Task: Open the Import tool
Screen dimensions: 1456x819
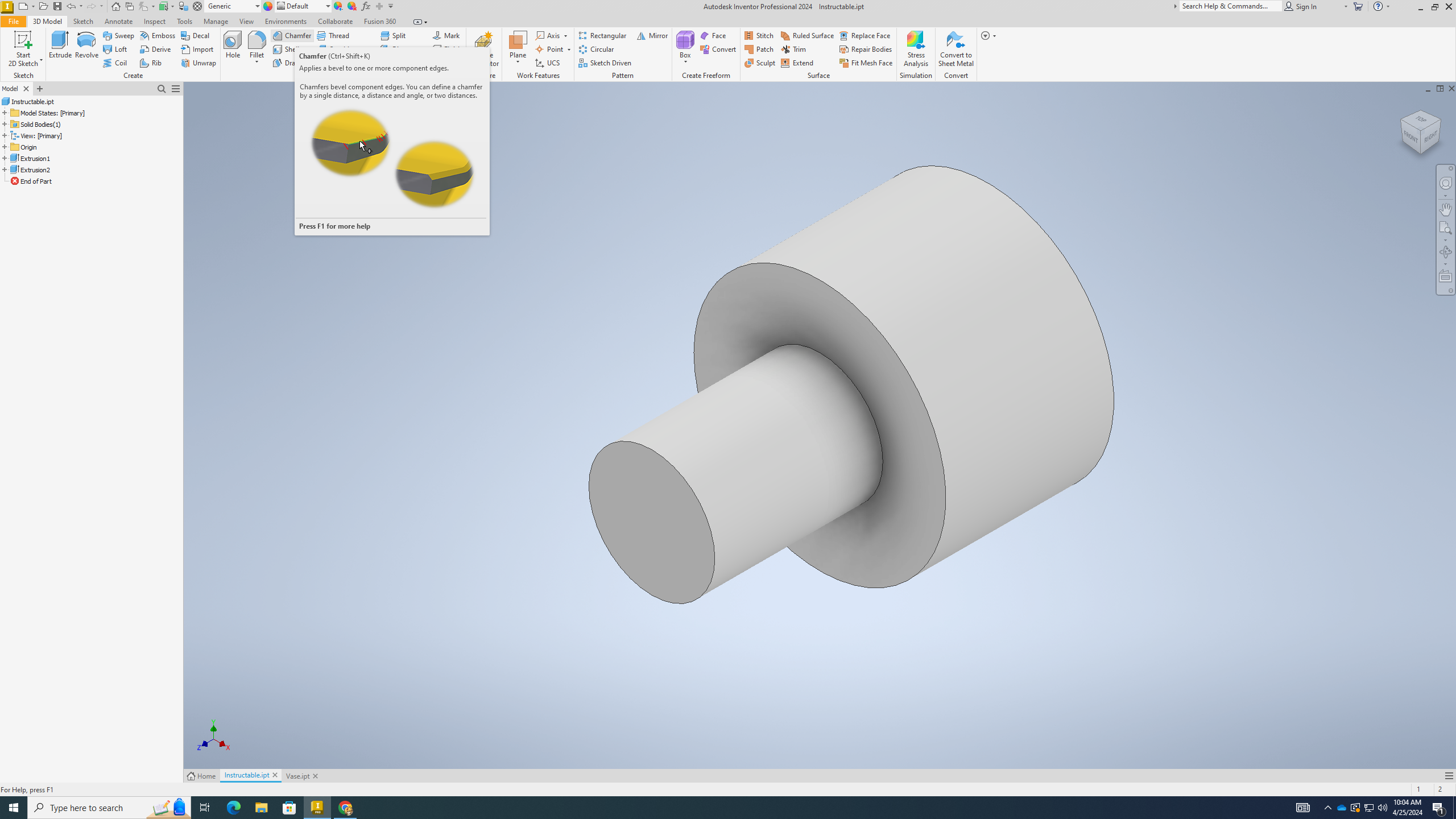Action: 197,49
